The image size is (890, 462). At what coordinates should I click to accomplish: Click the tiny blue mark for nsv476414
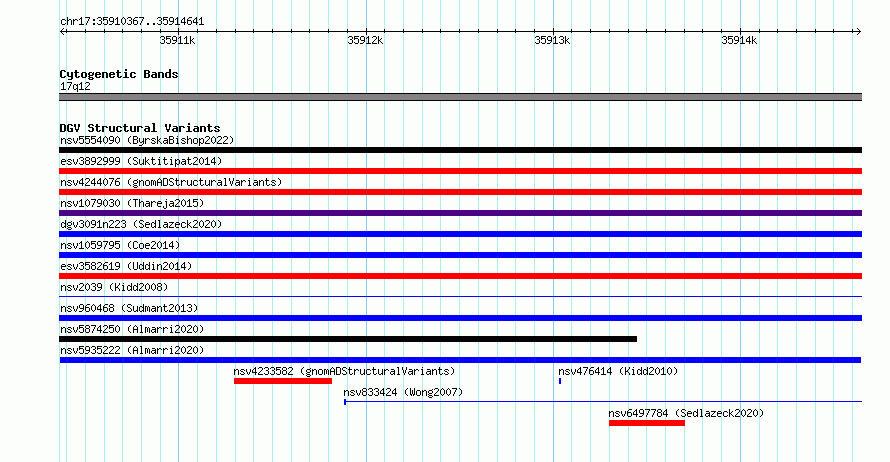[x=560, y=381]
